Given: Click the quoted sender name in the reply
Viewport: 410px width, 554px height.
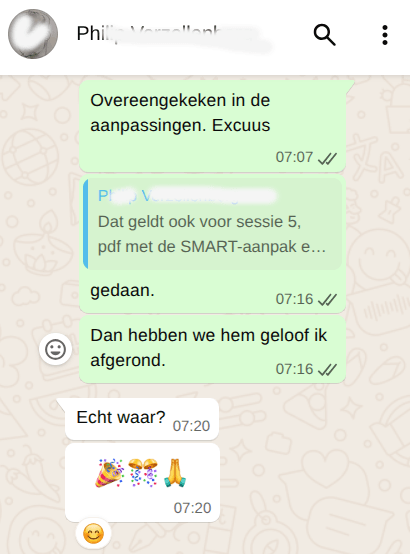Looking at the screenshot, I should 186,196.
